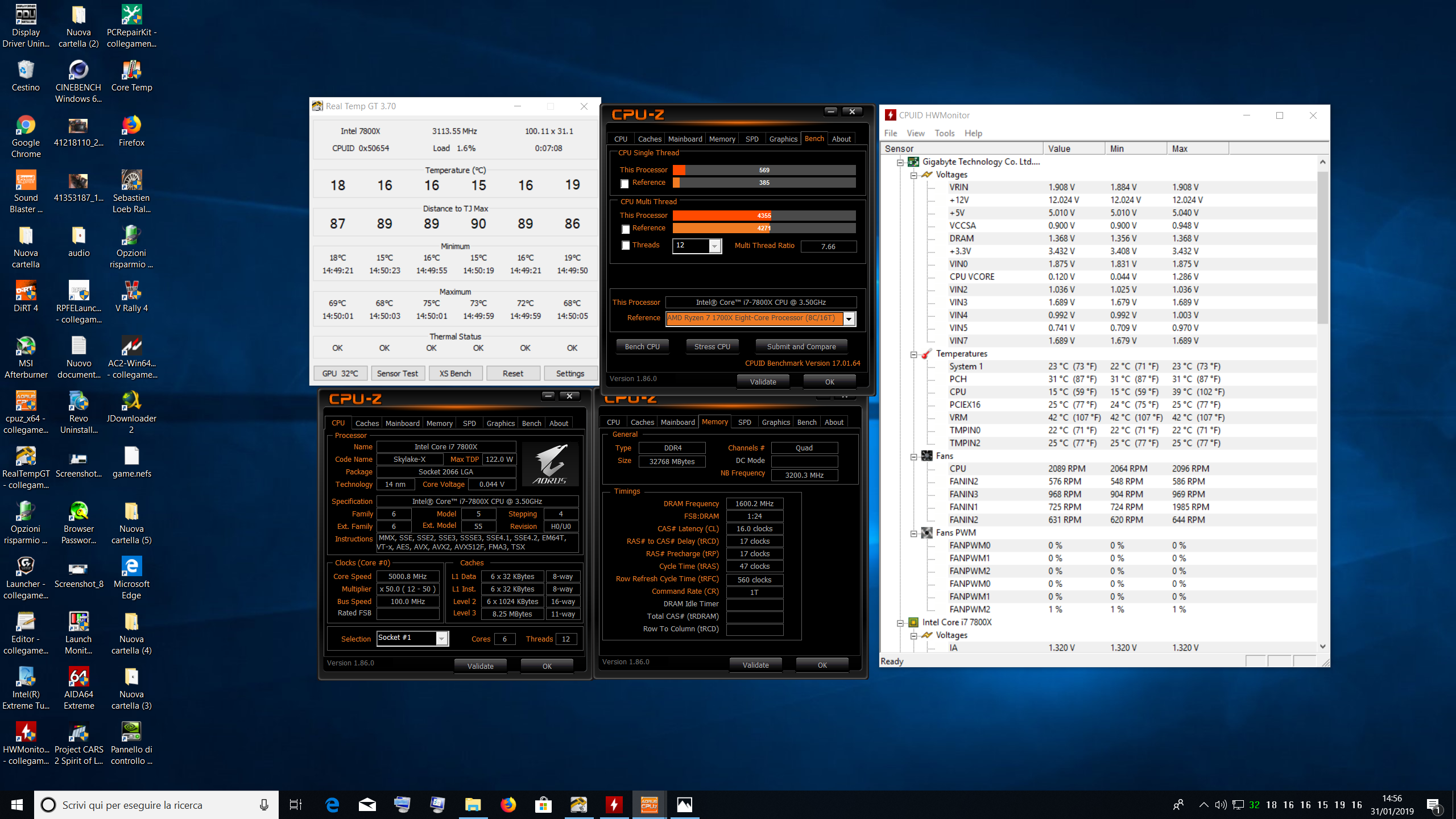The image size is (1456, 819).
Task: Click the HWMonitor Max column header
Action: pyautogui.click(x=1197, y=148)
